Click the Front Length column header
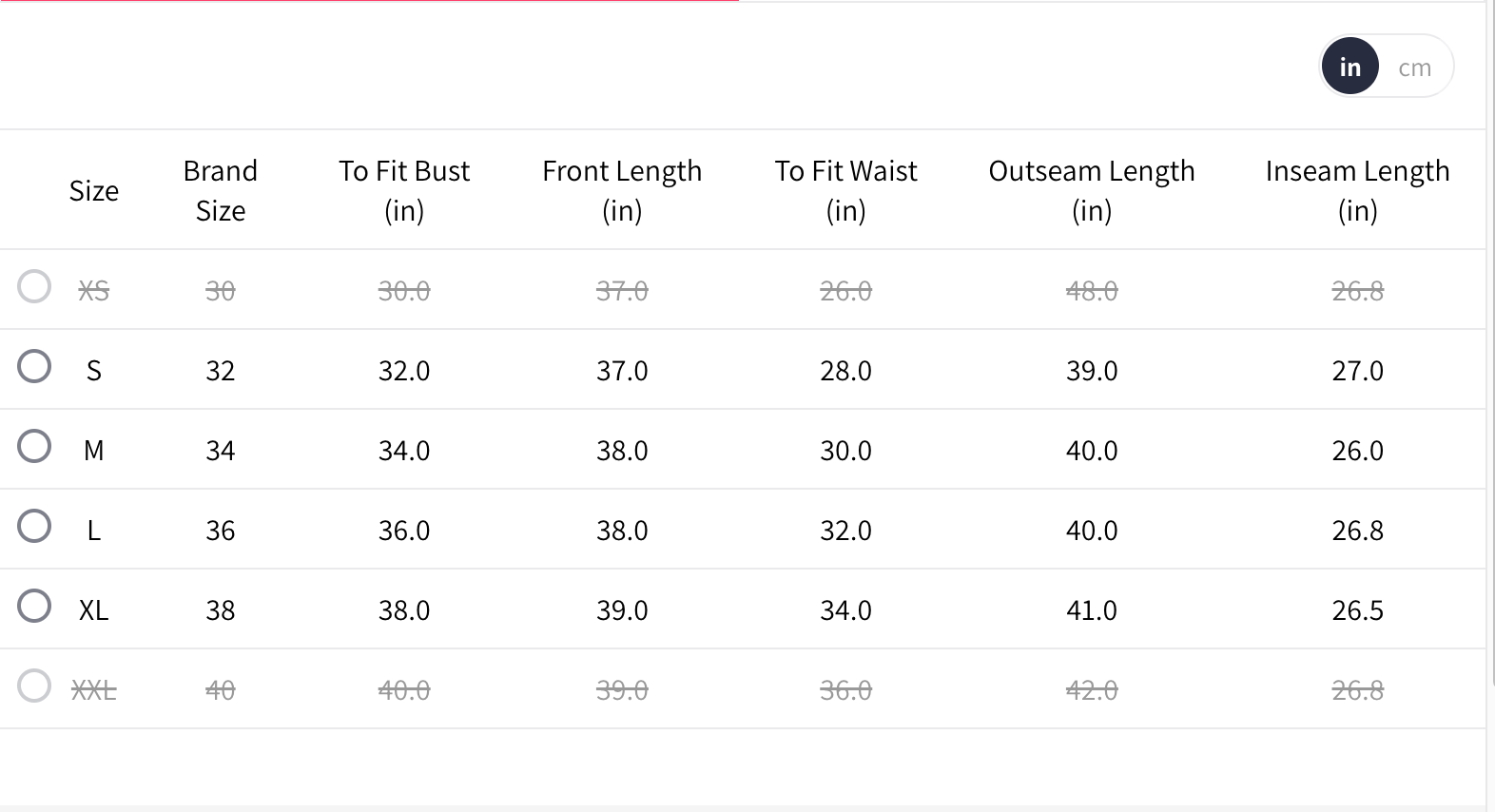The height and width of the screenshot is (812, 1495). (622, 190)
